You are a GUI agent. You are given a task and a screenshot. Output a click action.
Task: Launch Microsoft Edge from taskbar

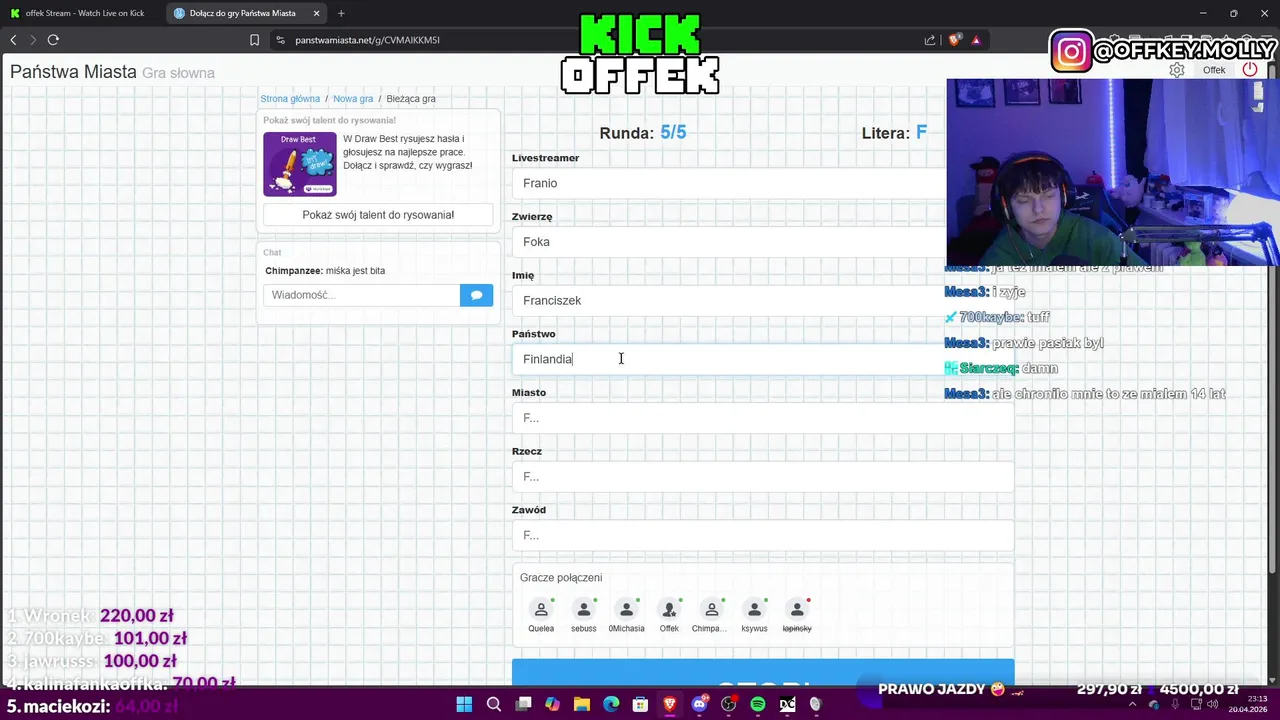coord(611,705)
